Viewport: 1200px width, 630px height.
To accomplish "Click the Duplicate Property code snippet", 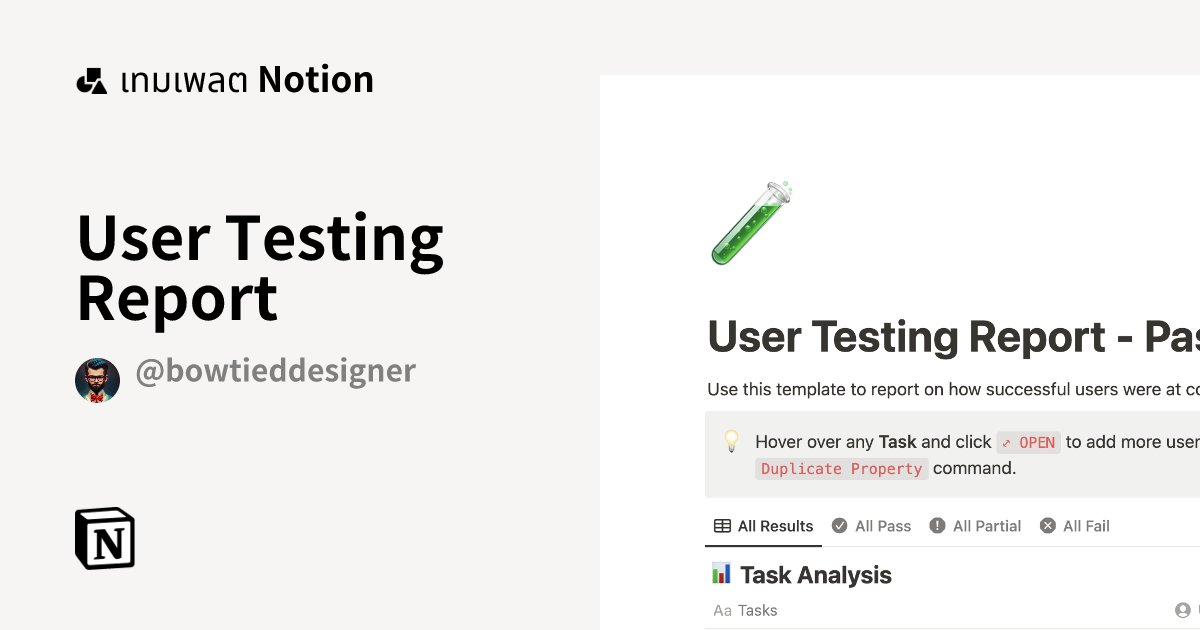I will pos(842,468).
